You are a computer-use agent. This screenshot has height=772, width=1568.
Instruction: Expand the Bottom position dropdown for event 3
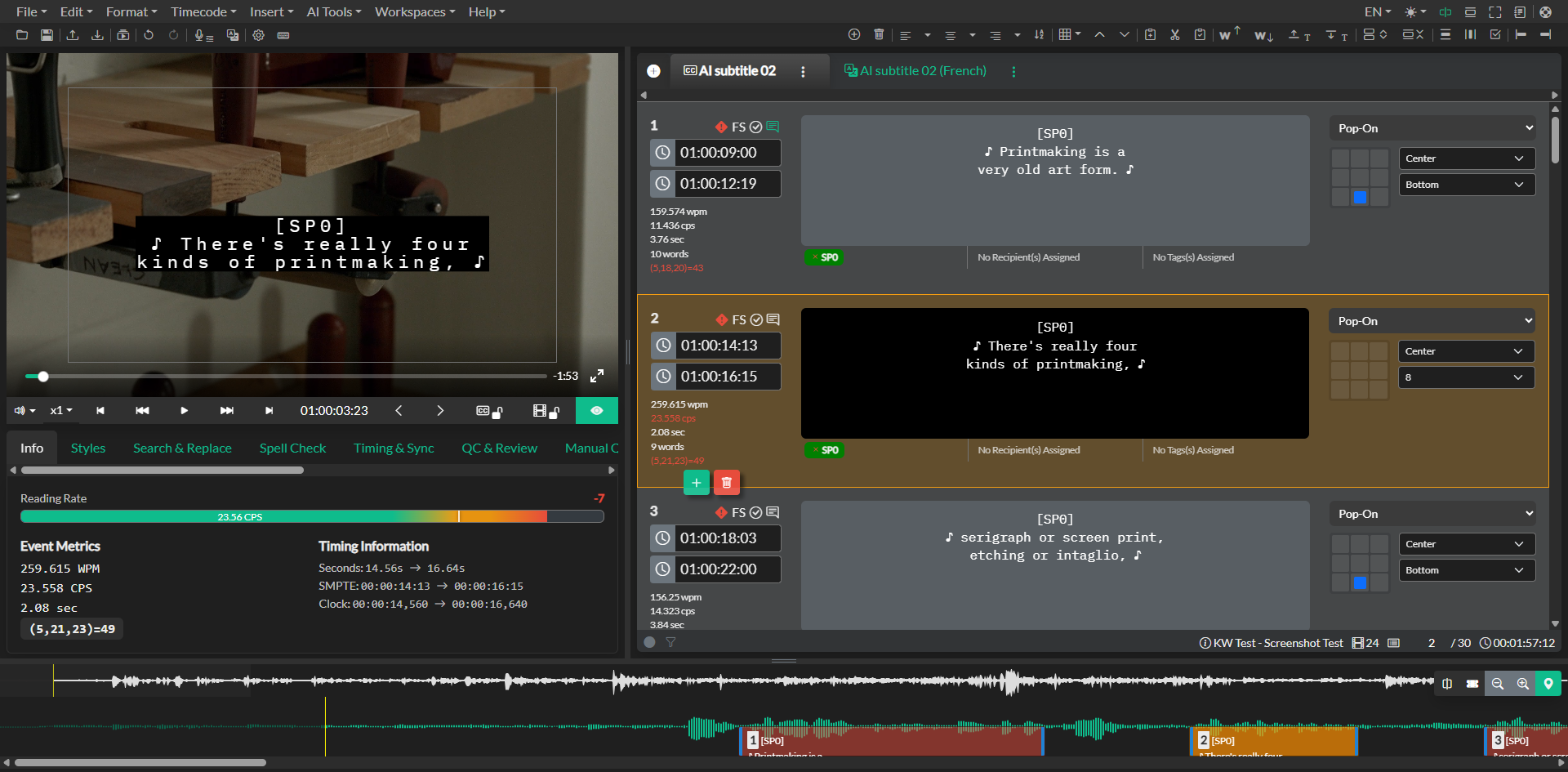point(1465,570)
